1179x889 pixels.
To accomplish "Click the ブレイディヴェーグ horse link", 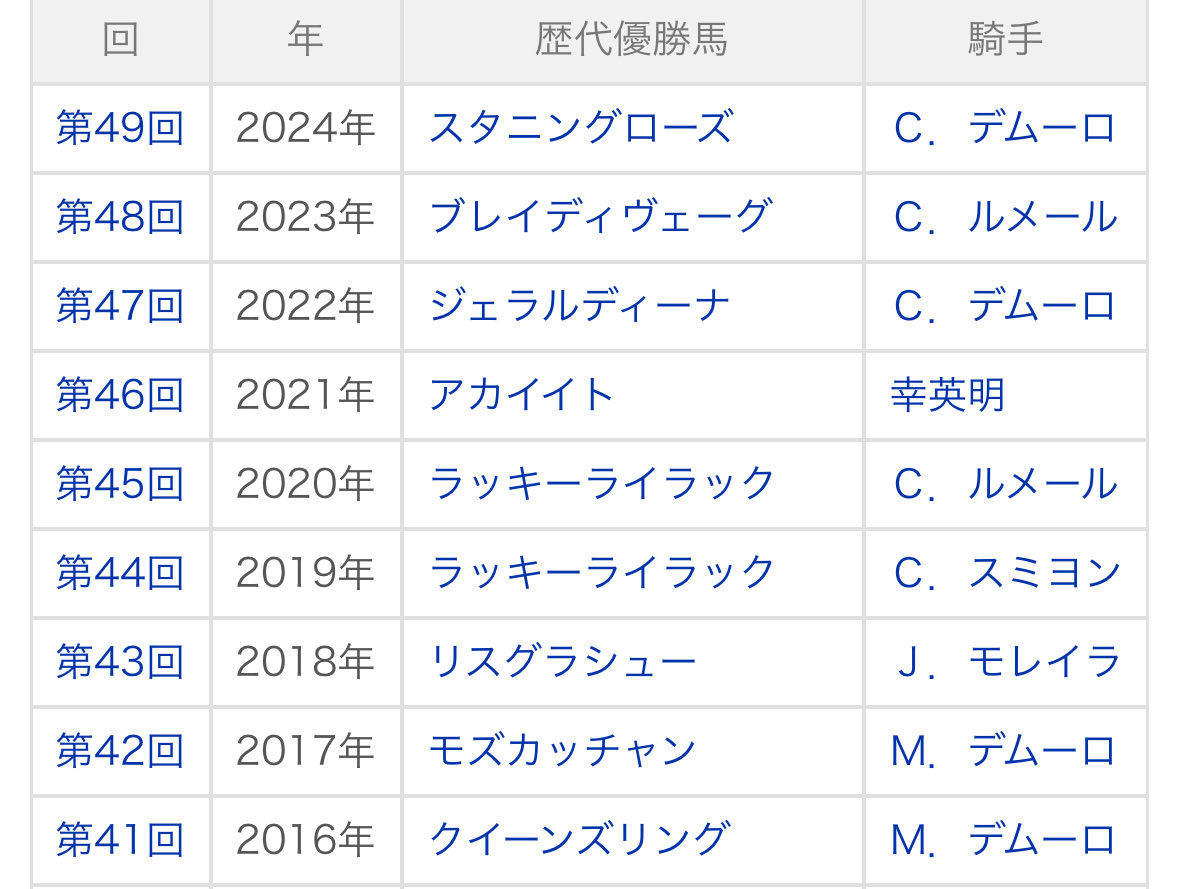I will (x=600, y=217).
